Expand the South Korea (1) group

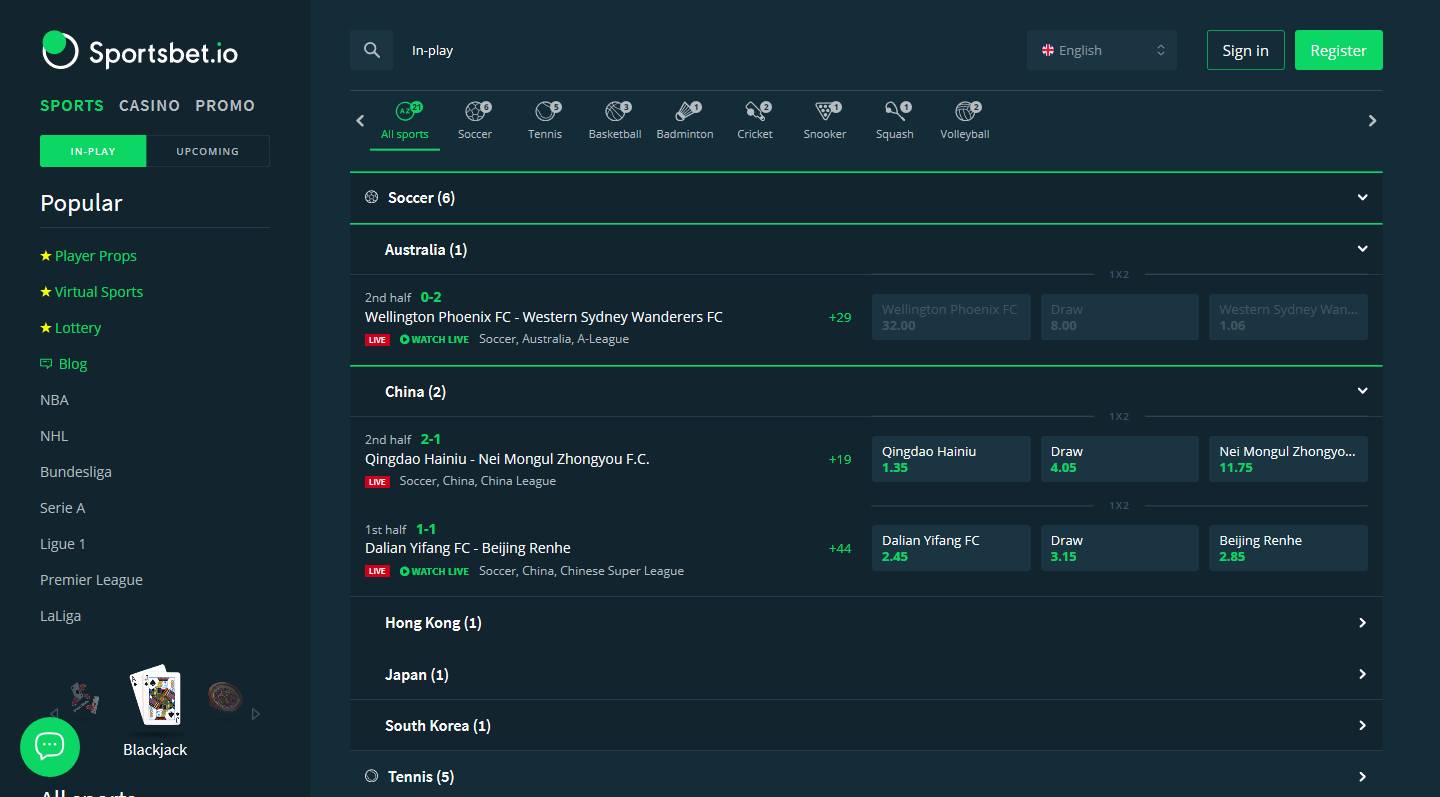point(866,725)
